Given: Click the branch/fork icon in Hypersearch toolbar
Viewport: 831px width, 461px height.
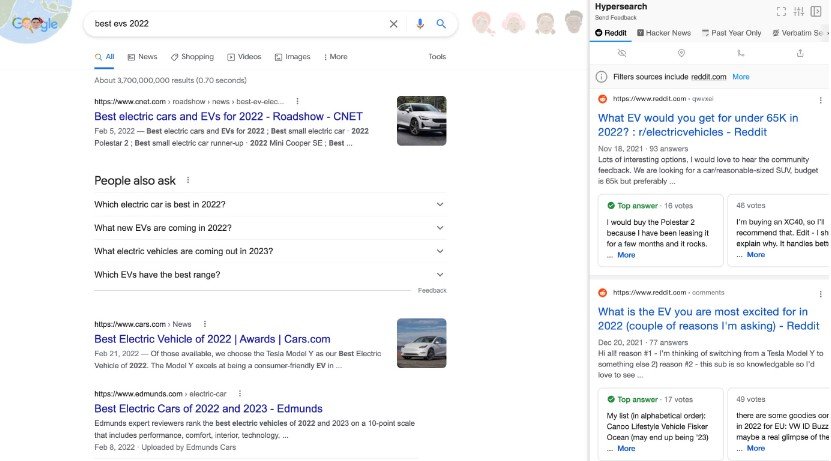Looking at the screenshot, I should point(740,53).
